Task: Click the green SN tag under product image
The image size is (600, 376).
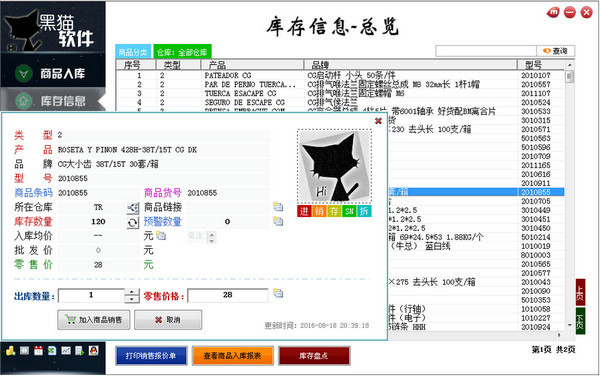Action: 349,211
